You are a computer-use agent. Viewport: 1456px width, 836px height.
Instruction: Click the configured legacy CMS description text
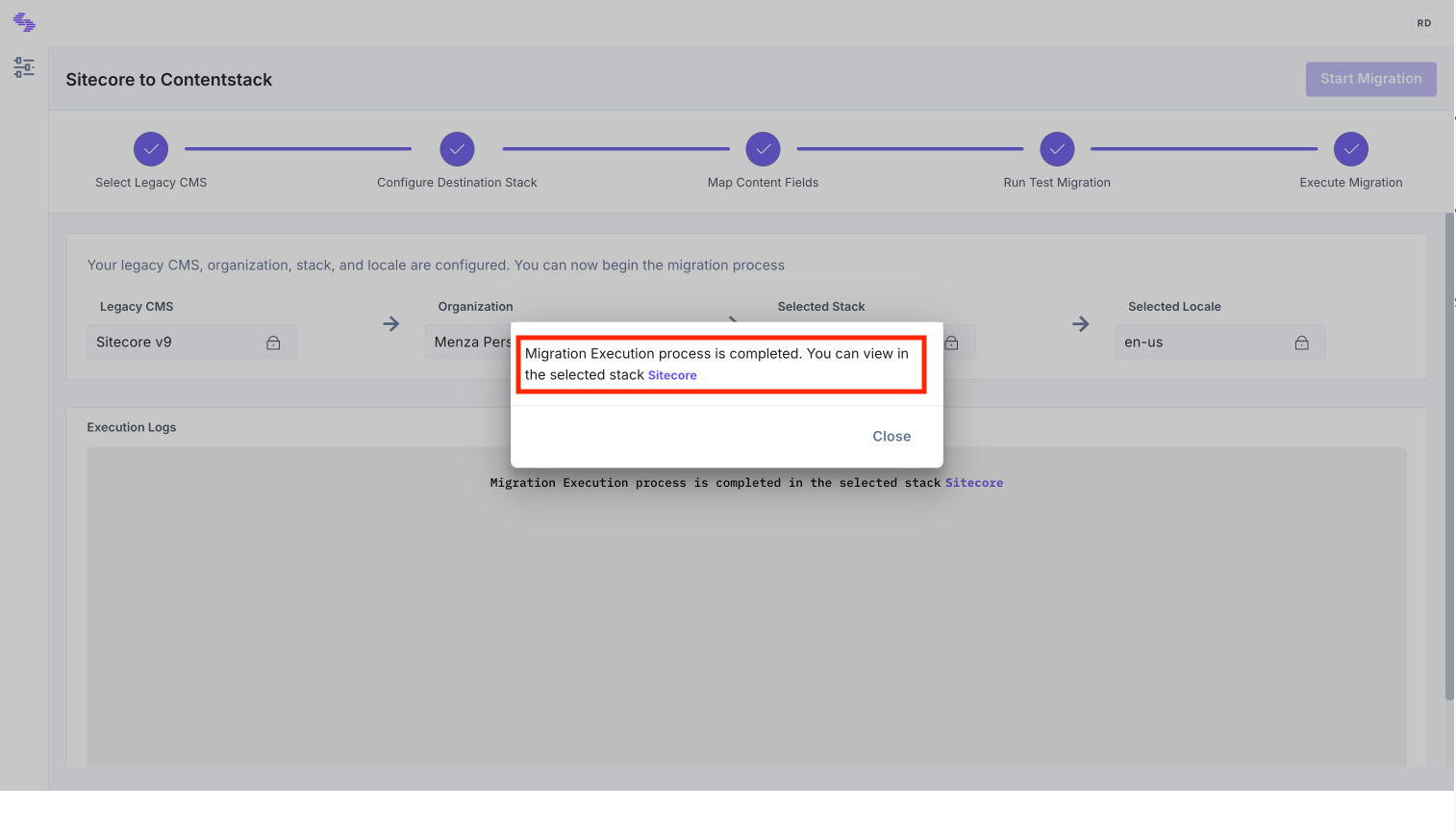(x=436, y=266)
